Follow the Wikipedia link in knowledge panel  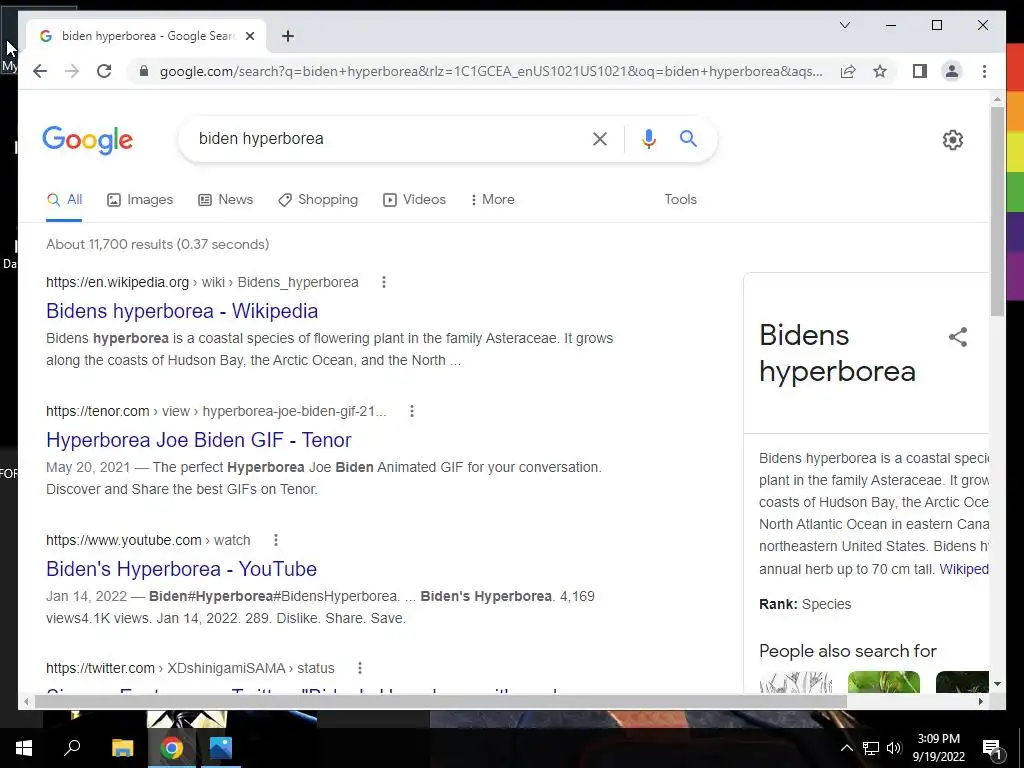(x=963, y=569)
